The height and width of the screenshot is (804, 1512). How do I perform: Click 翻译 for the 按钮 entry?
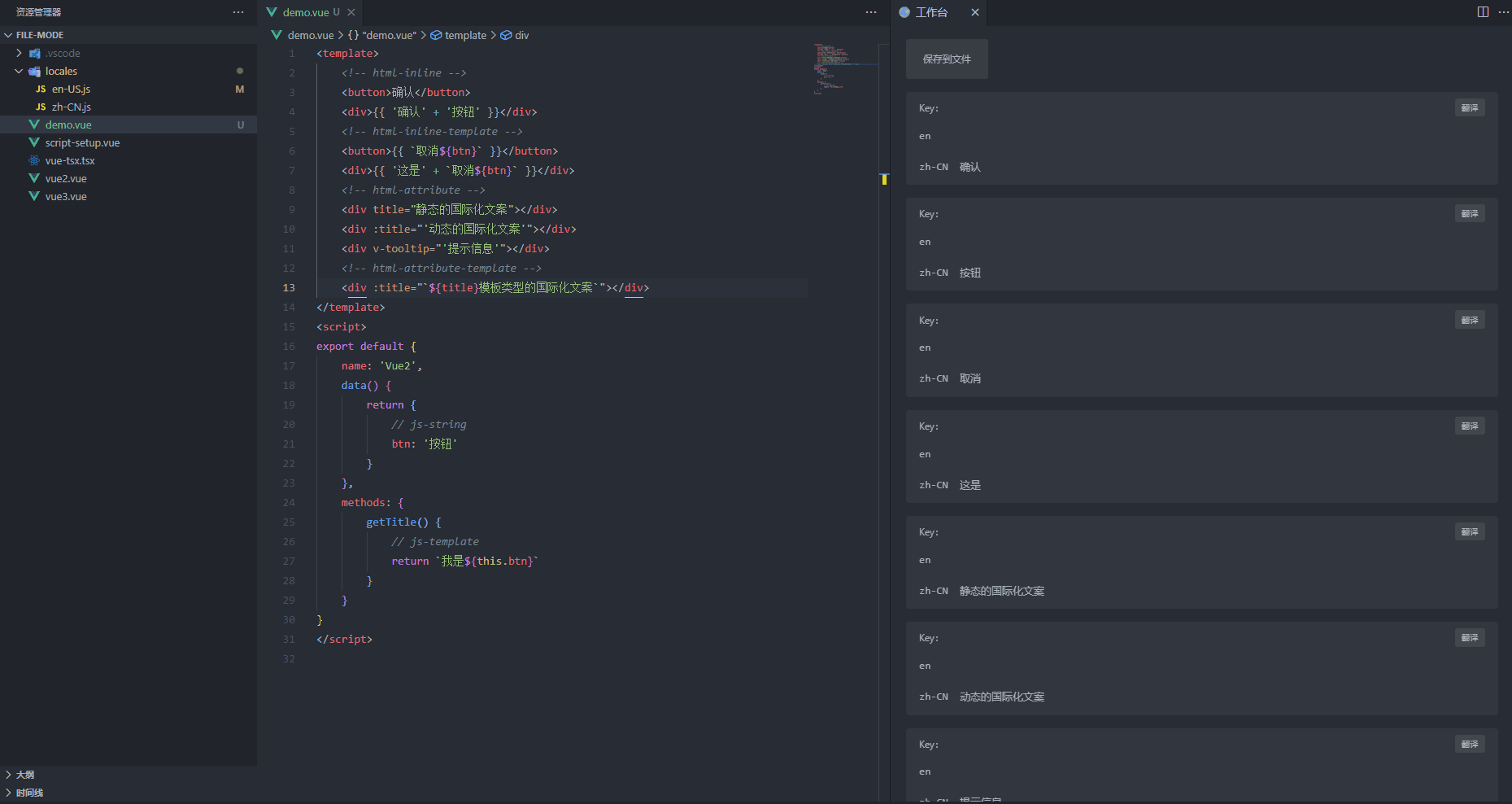(x=1470, y=213)
